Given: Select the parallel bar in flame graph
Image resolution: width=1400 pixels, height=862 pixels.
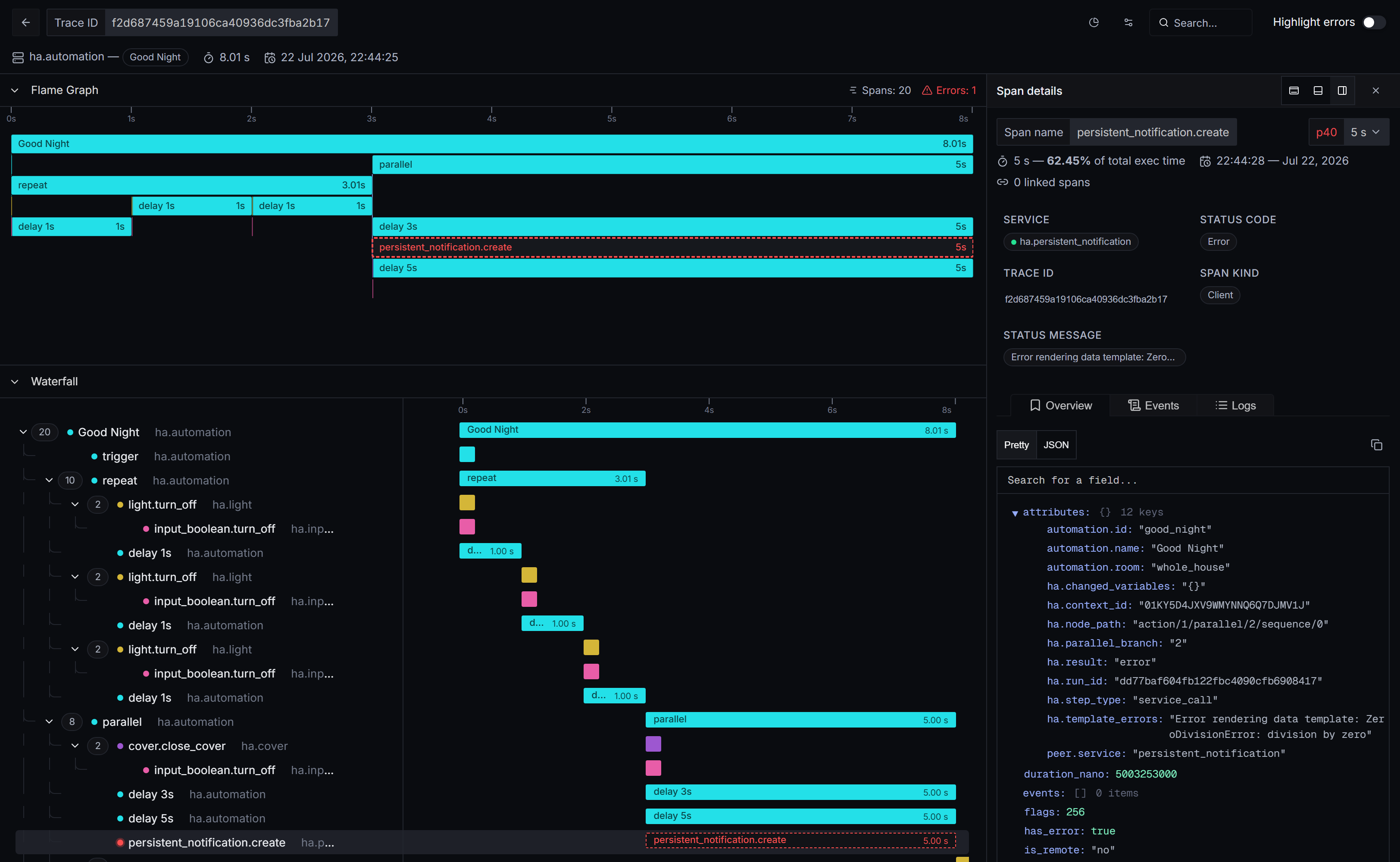Looking at the screenshot, I should tap(673, 164).
